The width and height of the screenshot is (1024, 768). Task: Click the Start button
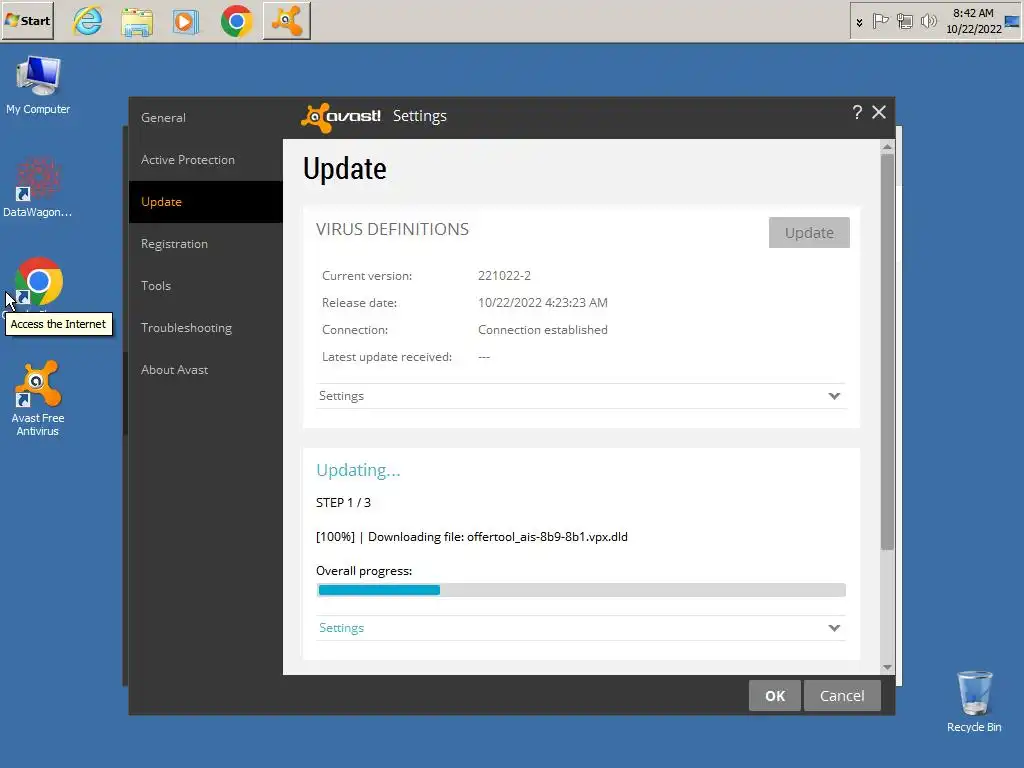tap(27, 21)
